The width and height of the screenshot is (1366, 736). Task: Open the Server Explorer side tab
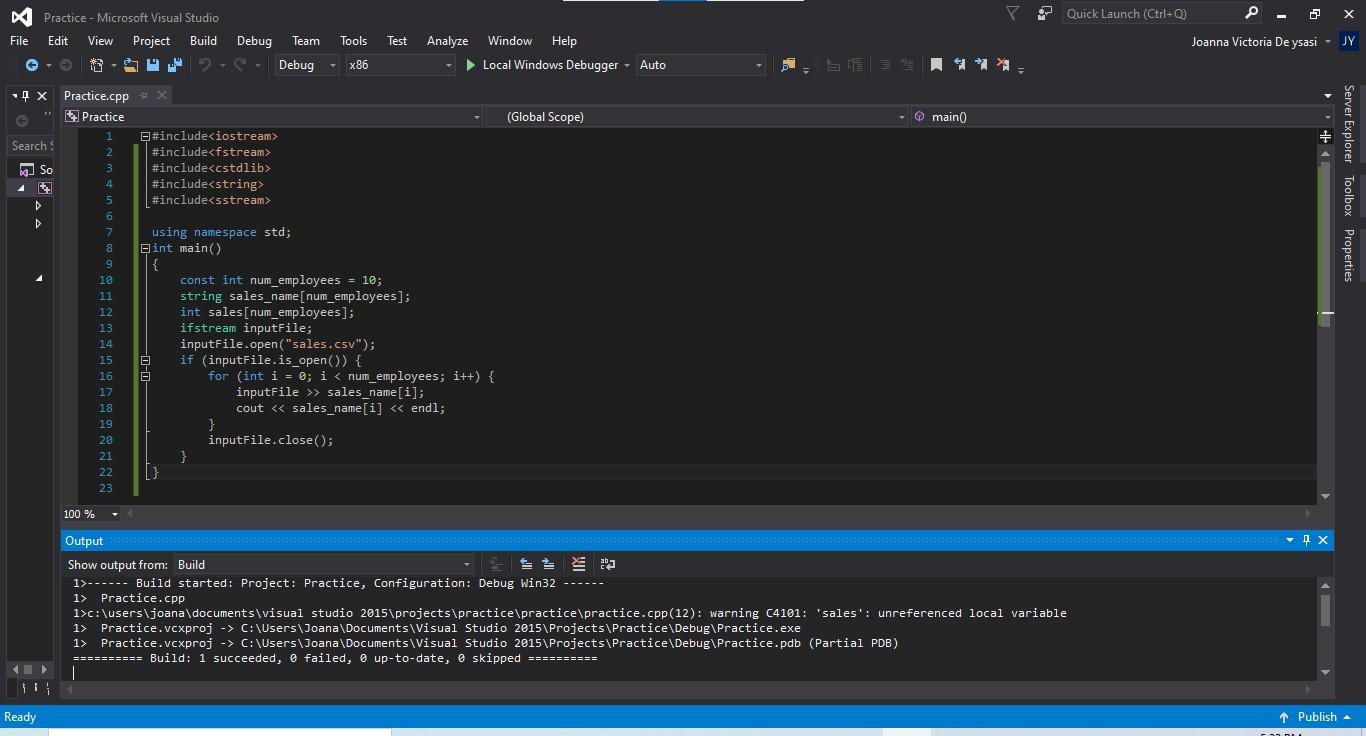tap(1349, 124)
